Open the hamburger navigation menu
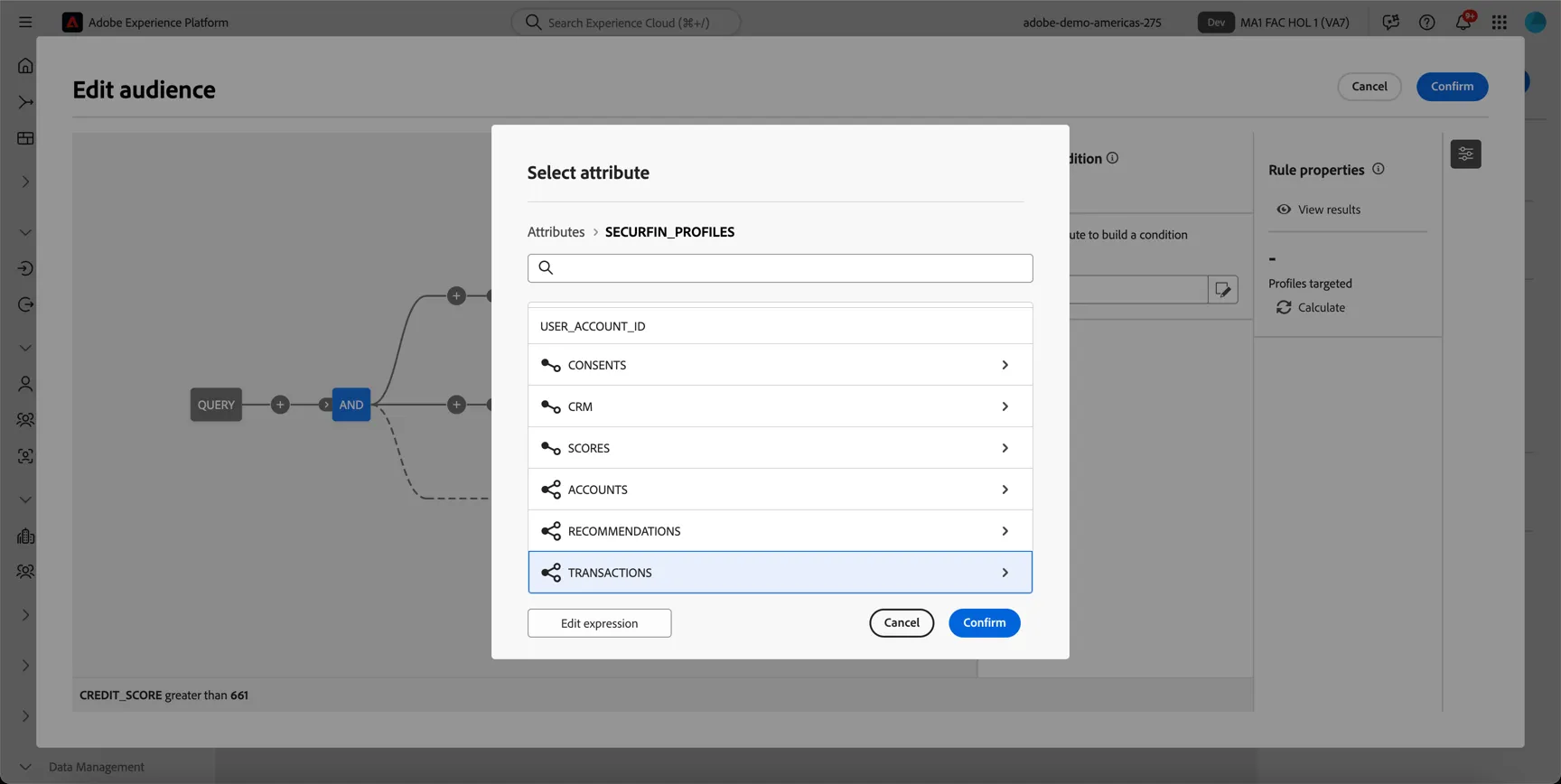This screenshot has height=784, width=1561. (25, 22)
